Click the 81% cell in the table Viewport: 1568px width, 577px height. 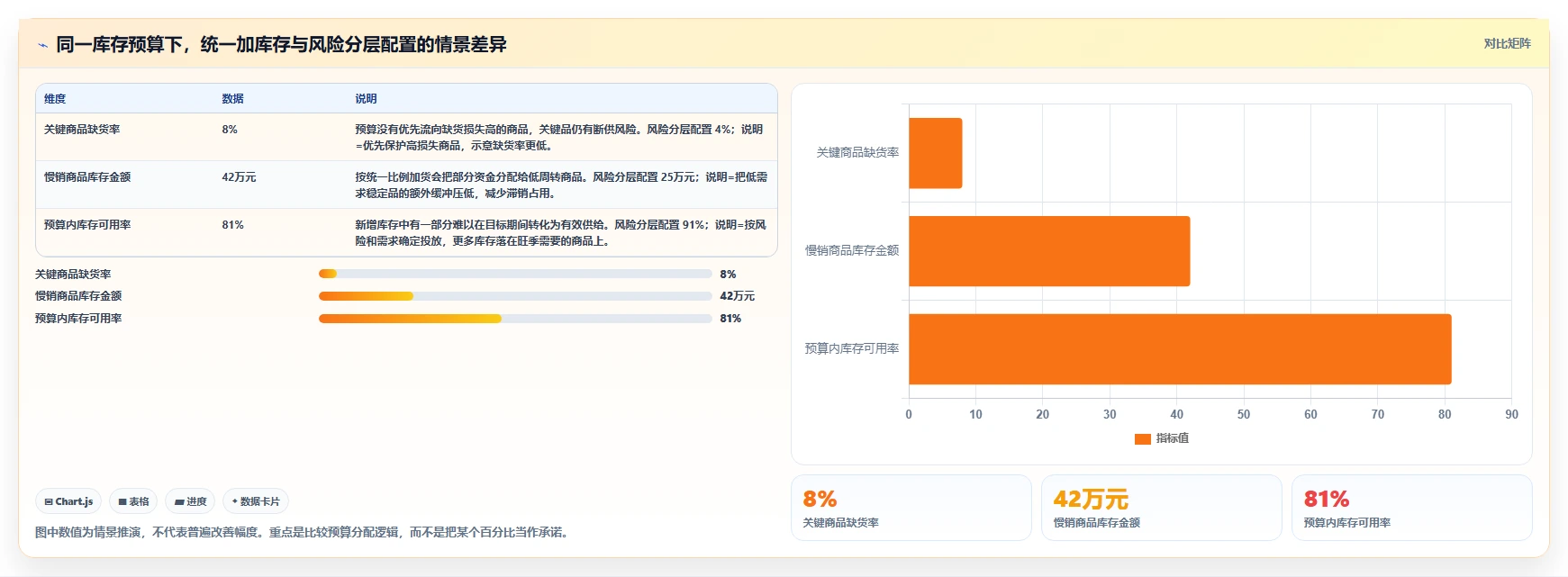pos(232,225)
